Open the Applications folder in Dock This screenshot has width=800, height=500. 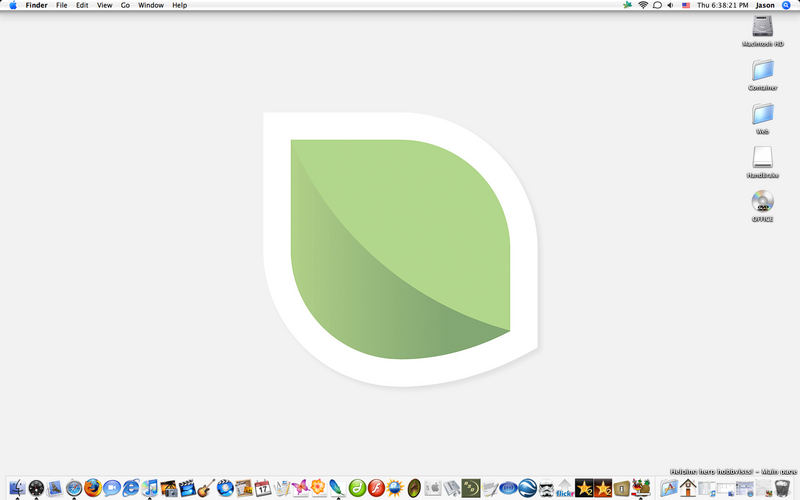[x=669, y=488]
